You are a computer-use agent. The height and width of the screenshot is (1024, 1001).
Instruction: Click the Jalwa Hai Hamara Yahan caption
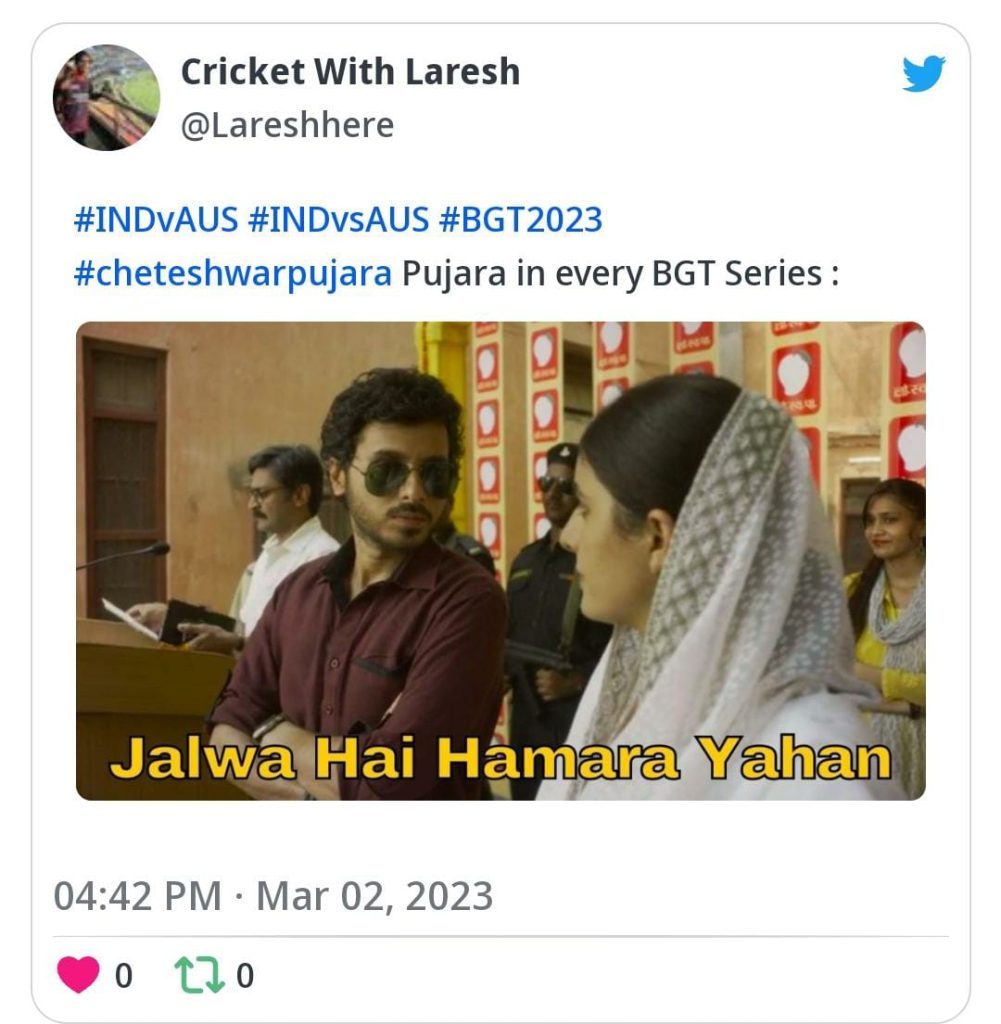click(x=501, y=758)
